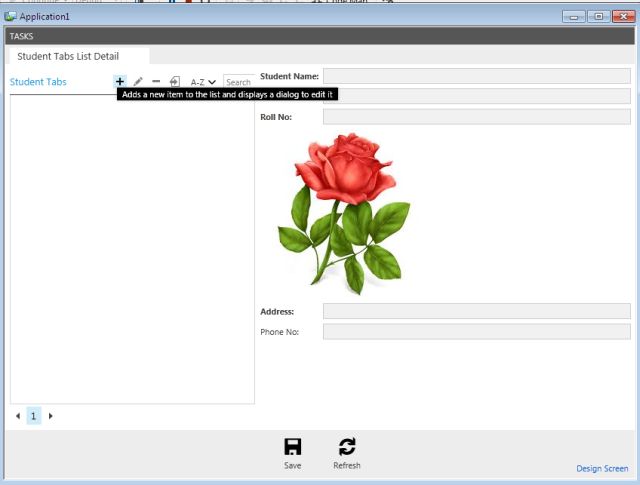
Task: Go to next page arrow
Action: coord(51,416)
